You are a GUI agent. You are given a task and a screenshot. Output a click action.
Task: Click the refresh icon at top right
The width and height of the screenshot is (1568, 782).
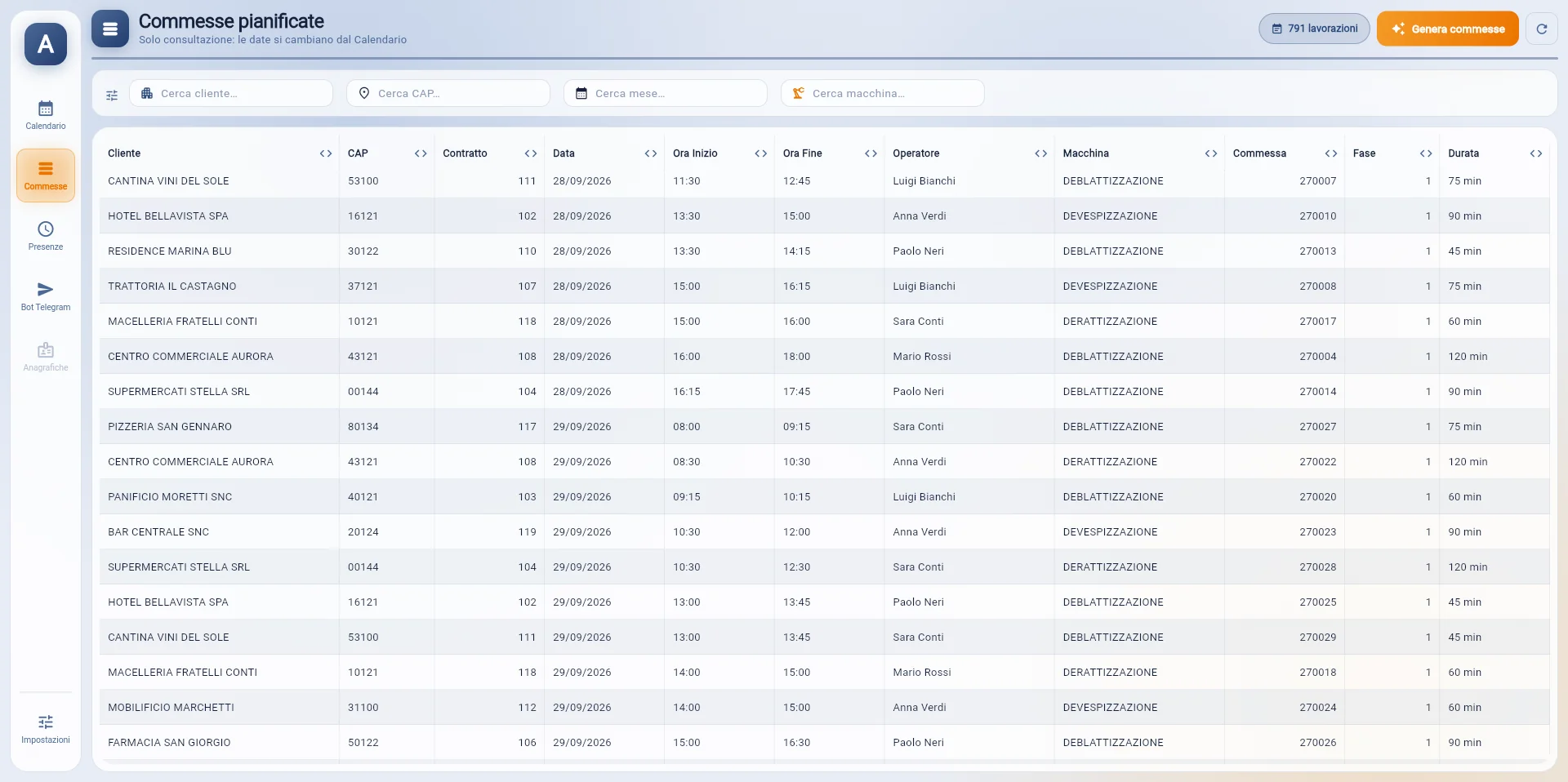(1542, 29)
